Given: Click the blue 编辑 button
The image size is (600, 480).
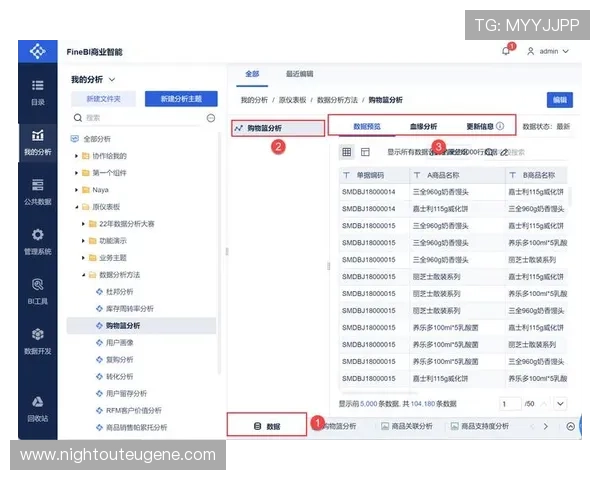Looking at the screenshot, I should [559, 100].
